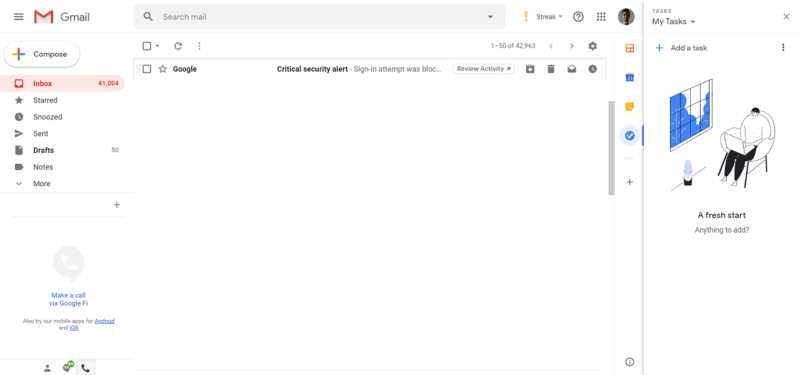Image resolution: width=800 pixels, height=375 pixels.
Task: Open the Keep side panel icon
Action: point(630,107)
